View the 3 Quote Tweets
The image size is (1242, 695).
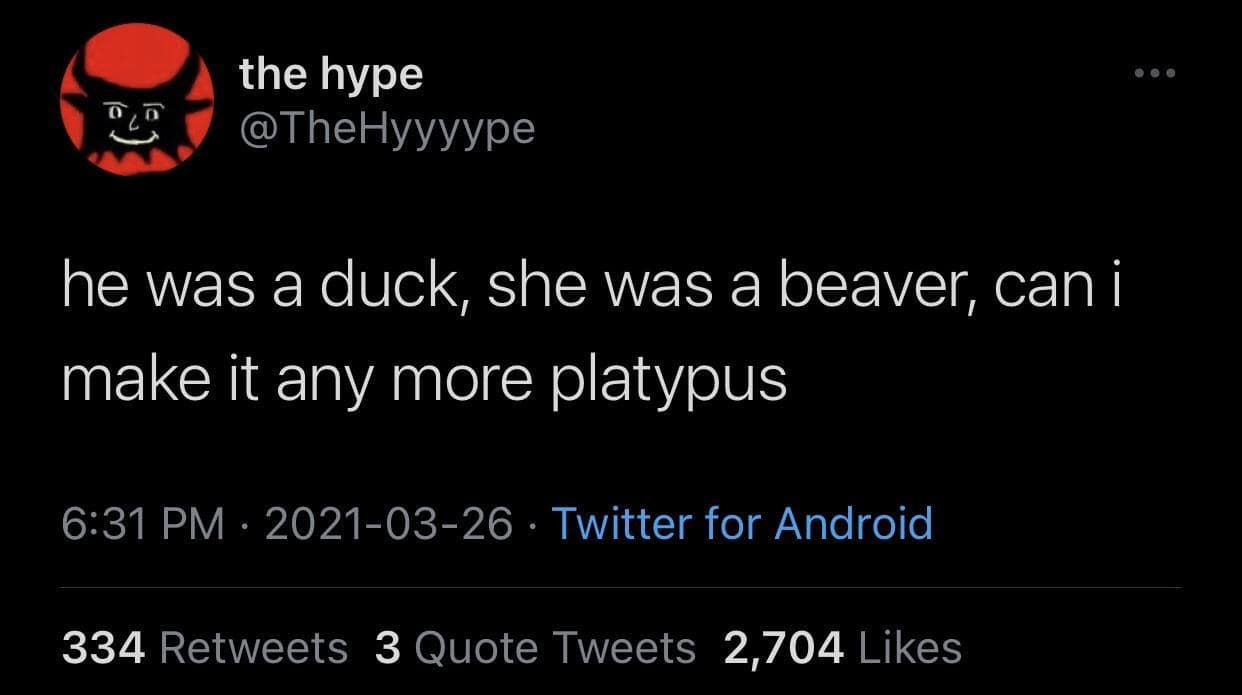click(535, 648)
